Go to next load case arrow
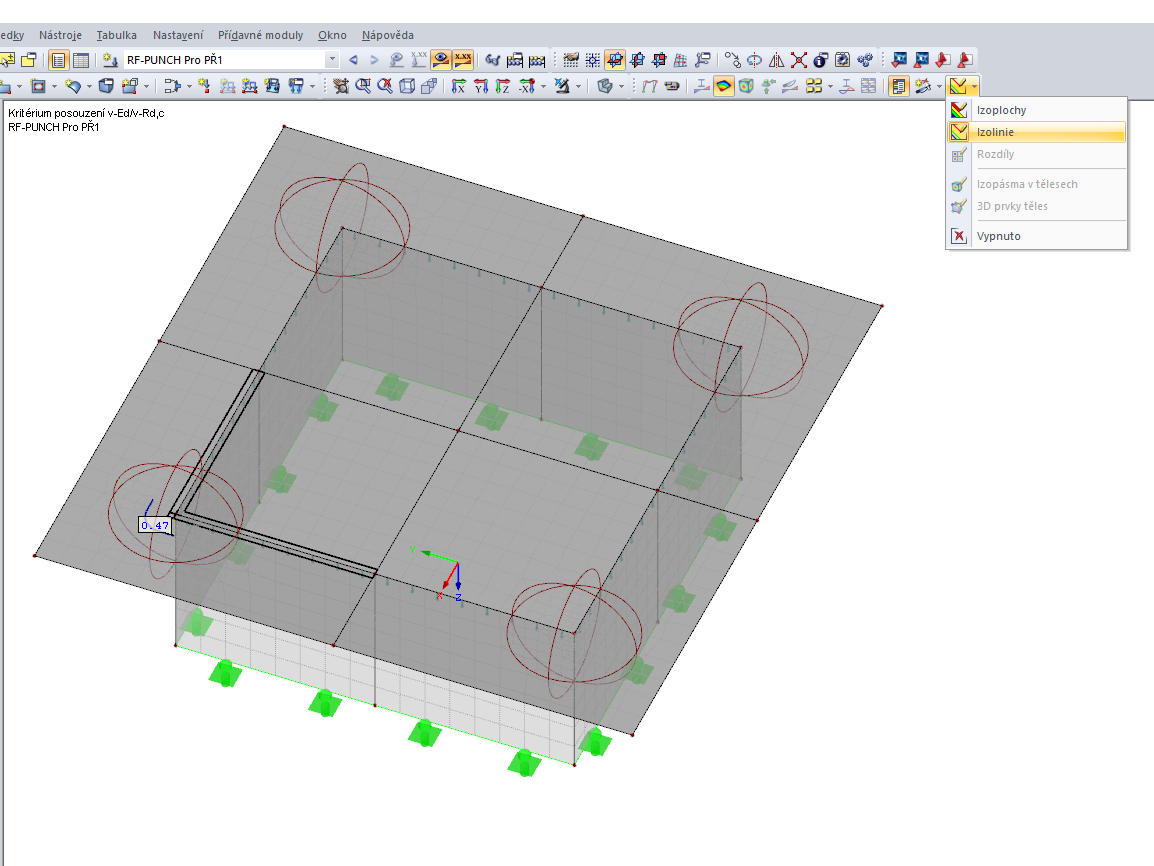1154x866 pixels. click(x=375, y=60)
